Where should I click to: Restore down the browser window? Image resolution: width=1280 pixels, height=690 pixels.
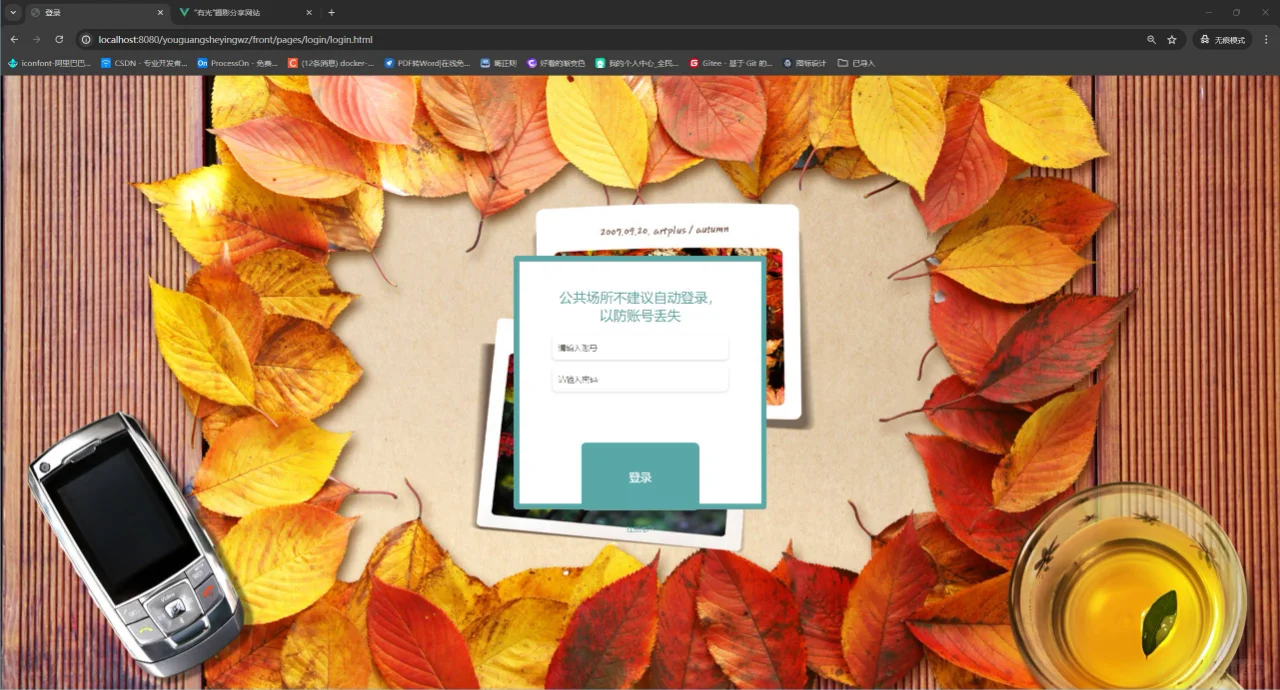pos(1236,12)
